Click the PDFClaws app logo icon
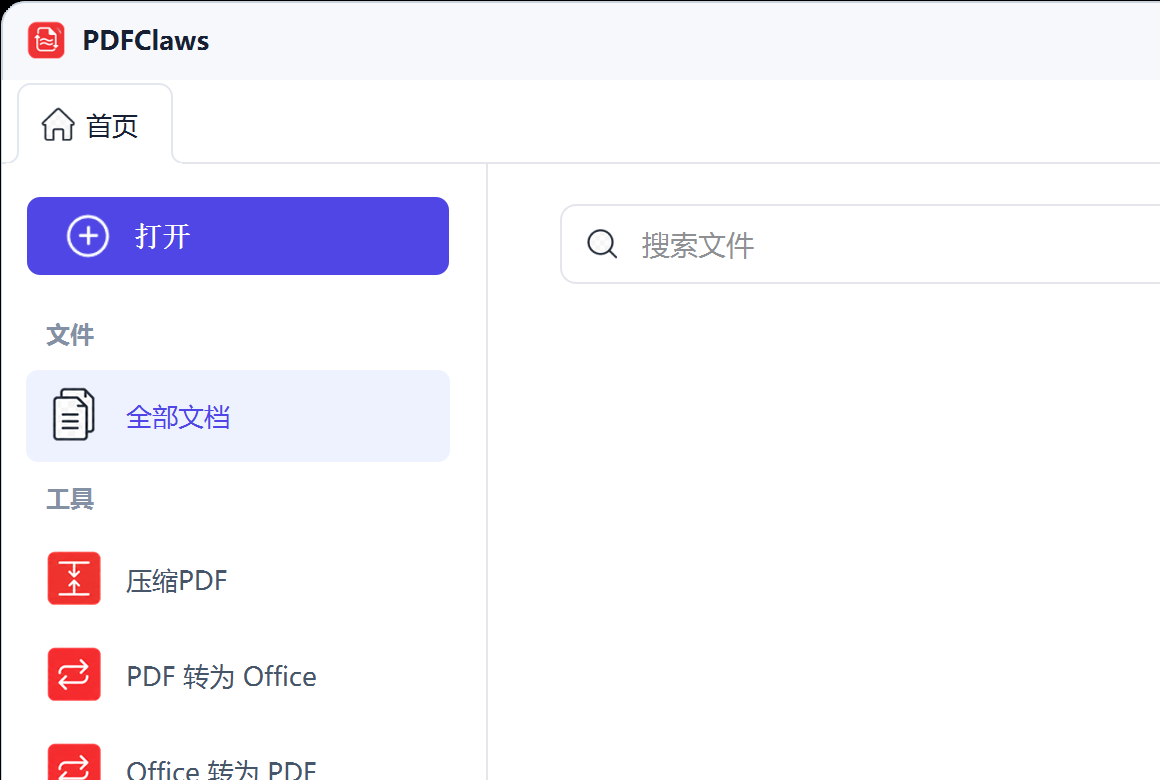This screenshot has width=1160, height=780. (x=47, y=40)
